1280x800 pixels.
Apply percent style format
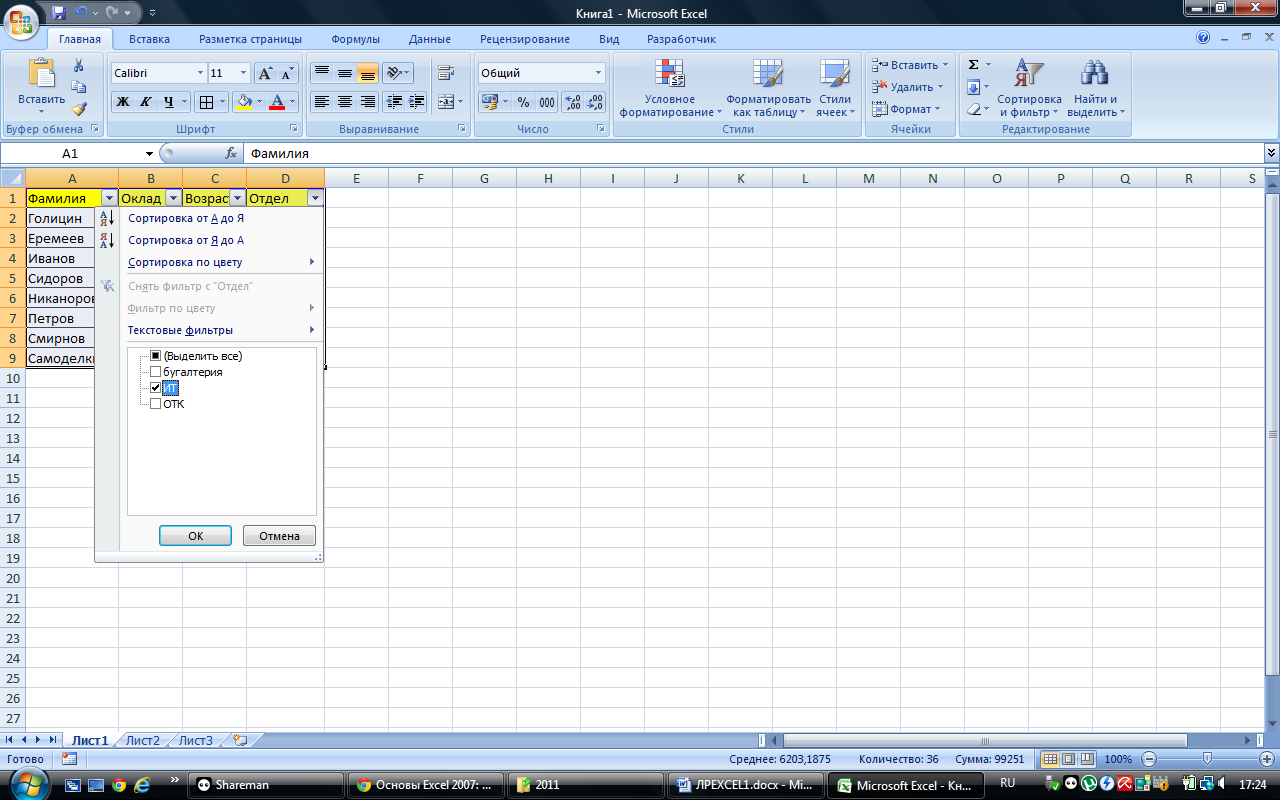pos(523,102)
